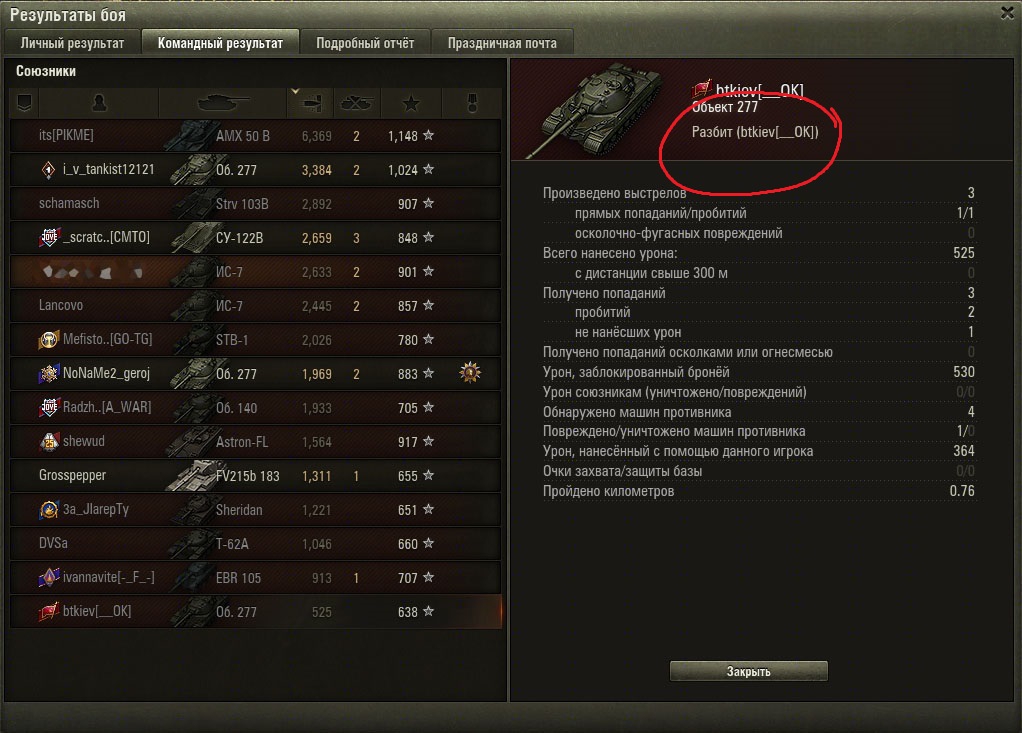Sort by medal achievements icon column
The height and width of the screenshot is (733, 1022).
tap(472, 103)
